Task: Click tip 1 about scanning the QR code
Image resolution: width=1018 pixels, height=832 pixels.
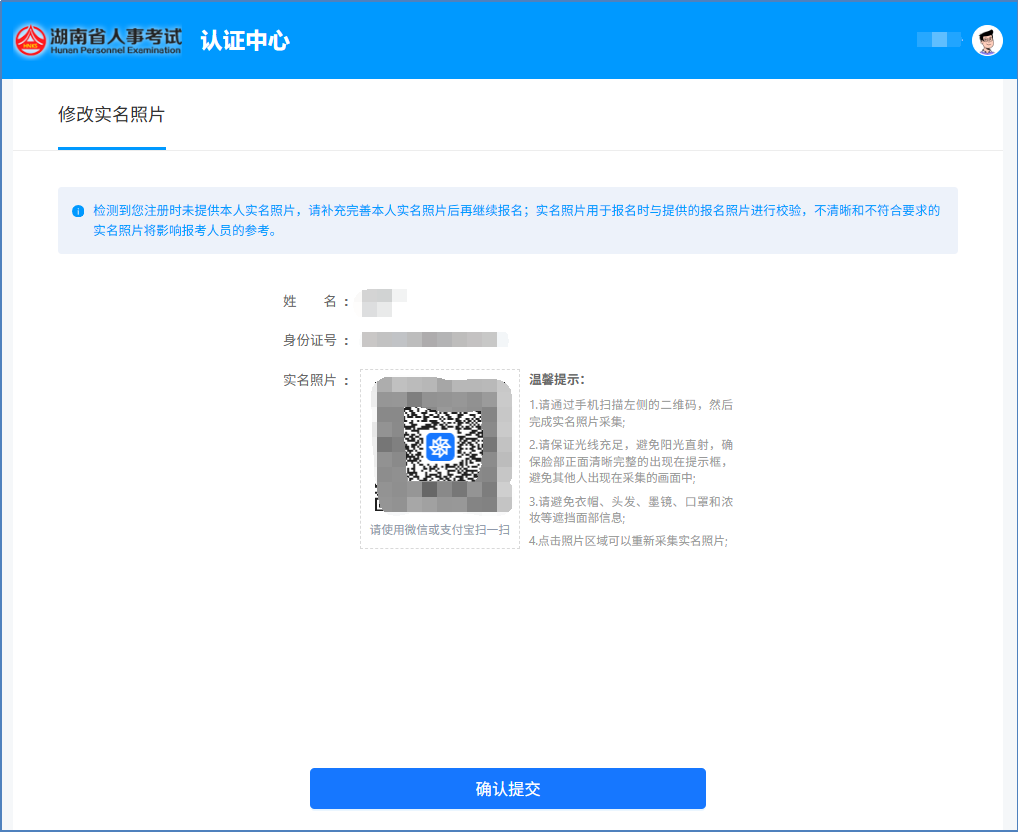Action: [x=630, y=413]
